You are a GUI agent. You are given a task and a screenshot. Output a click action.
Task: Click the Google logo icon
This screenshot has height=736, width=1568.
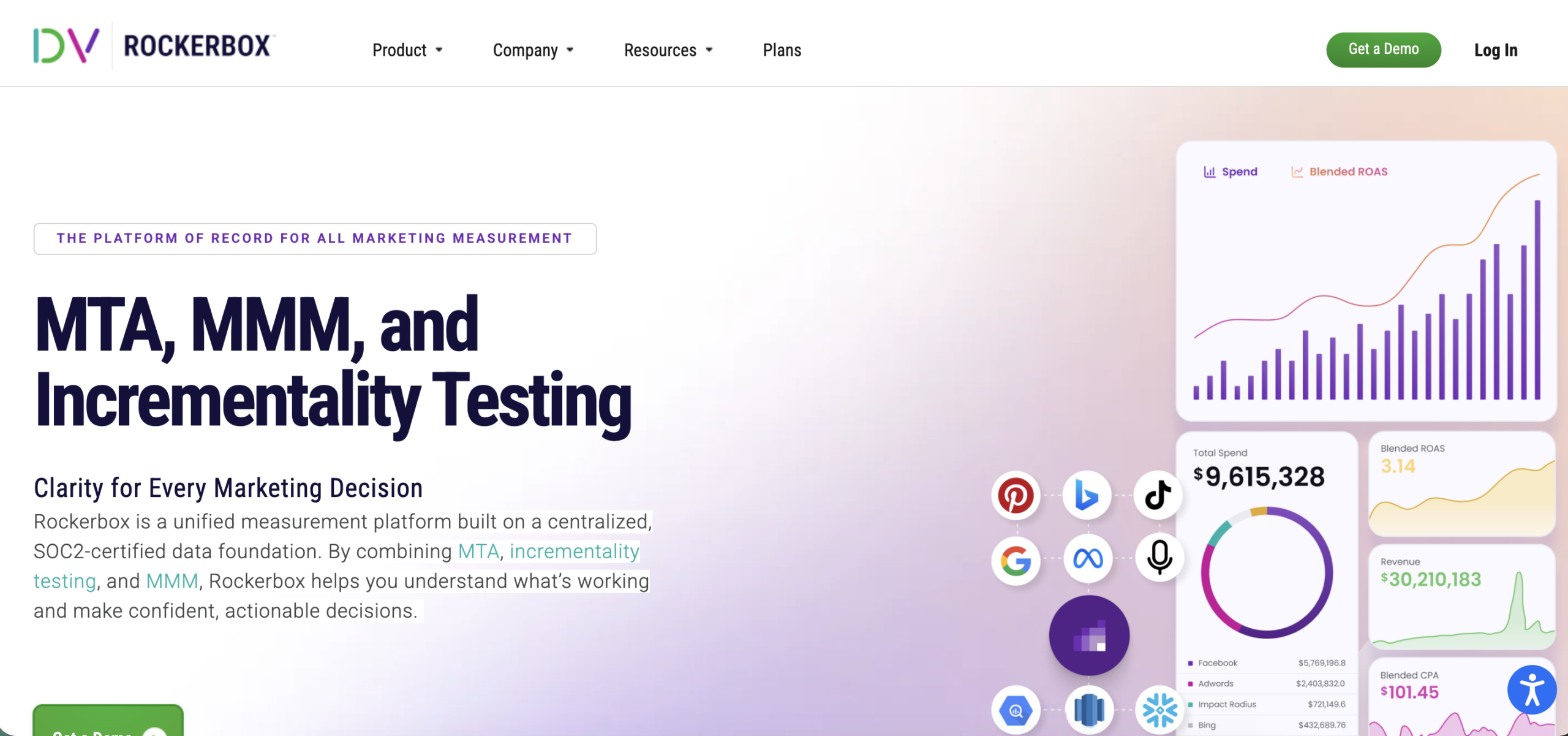click(x=1016, y=561)
